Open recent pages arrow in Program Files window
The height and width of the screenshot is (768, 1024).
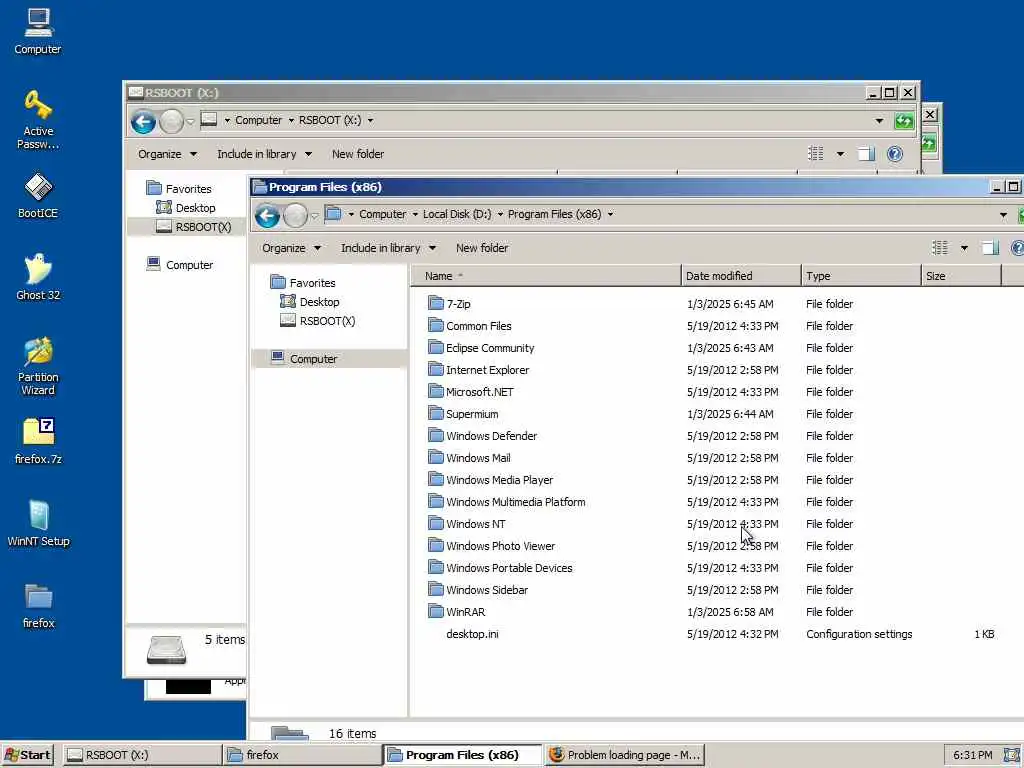click(x=314, y=216)
